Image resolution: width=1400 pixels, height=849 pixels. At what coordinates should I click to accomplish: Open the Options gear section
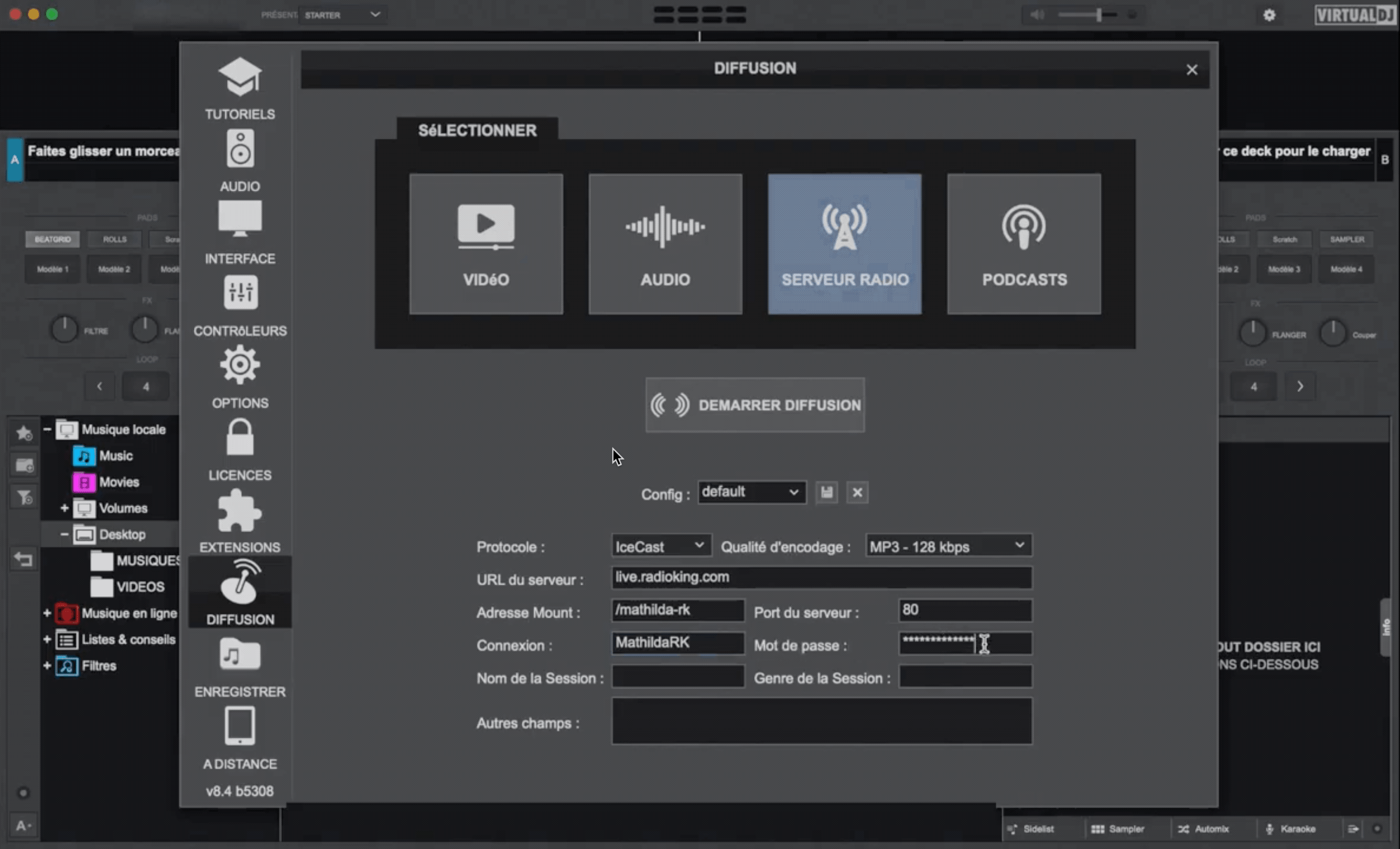(240, 376)
